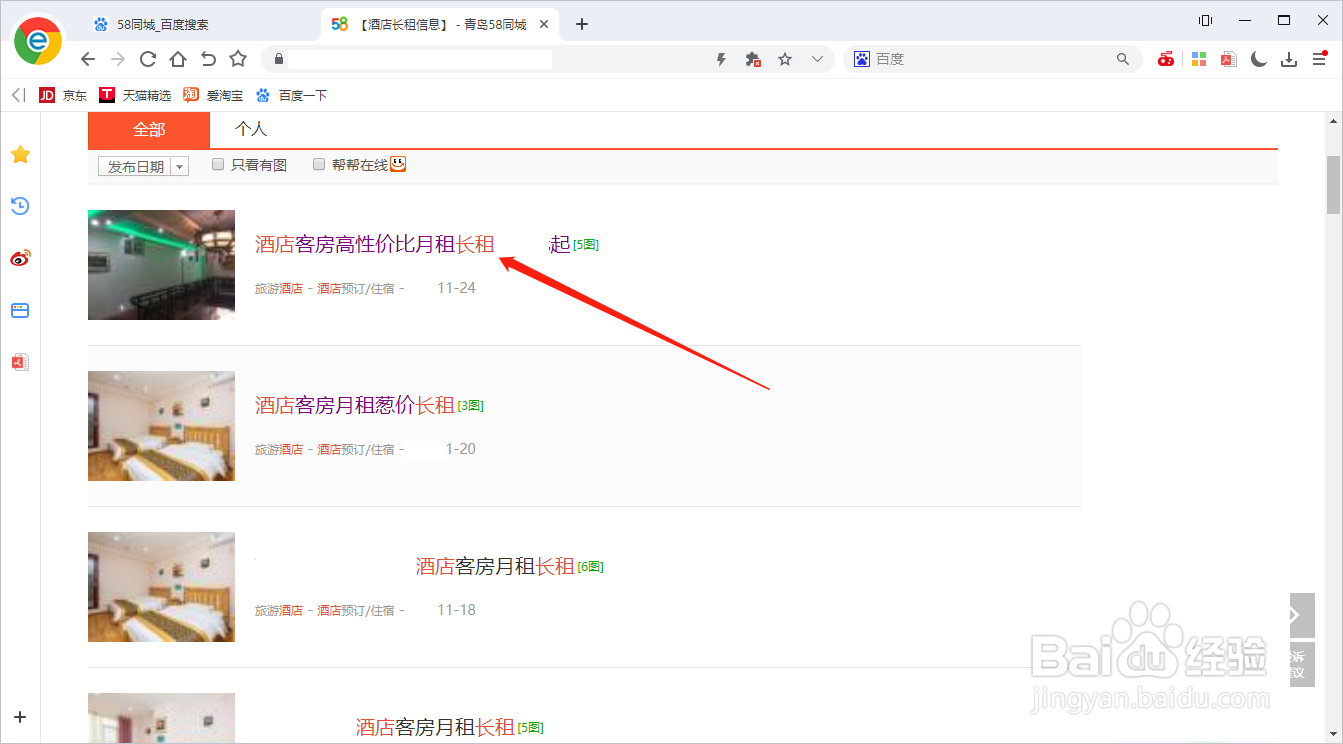Check the 帮帮在线 checkbox
This screenshot has height=744, width=1343.
pyautogui.click(x=319, y=165)
